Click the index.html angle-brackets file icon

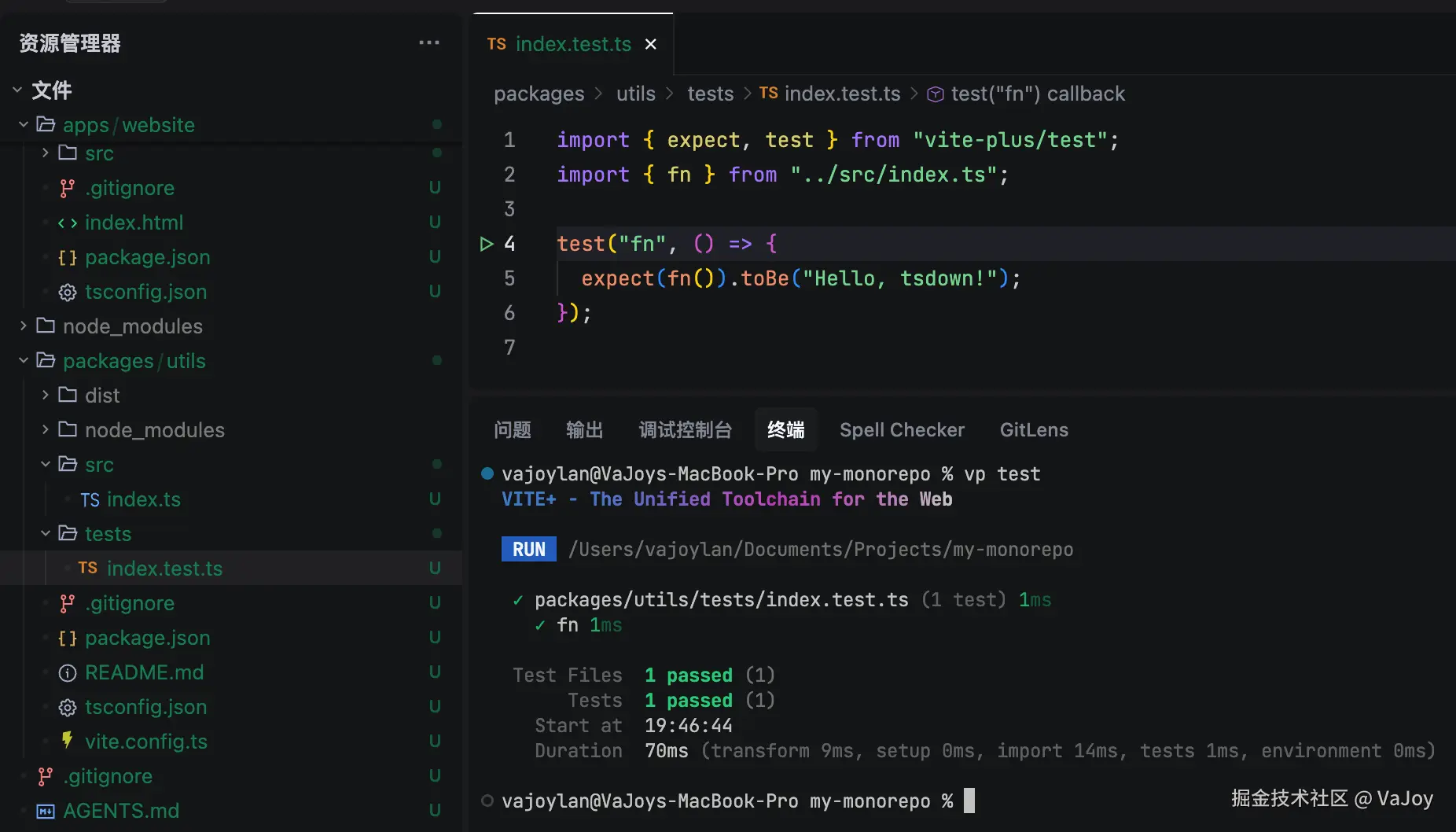(x=68, y=223)
